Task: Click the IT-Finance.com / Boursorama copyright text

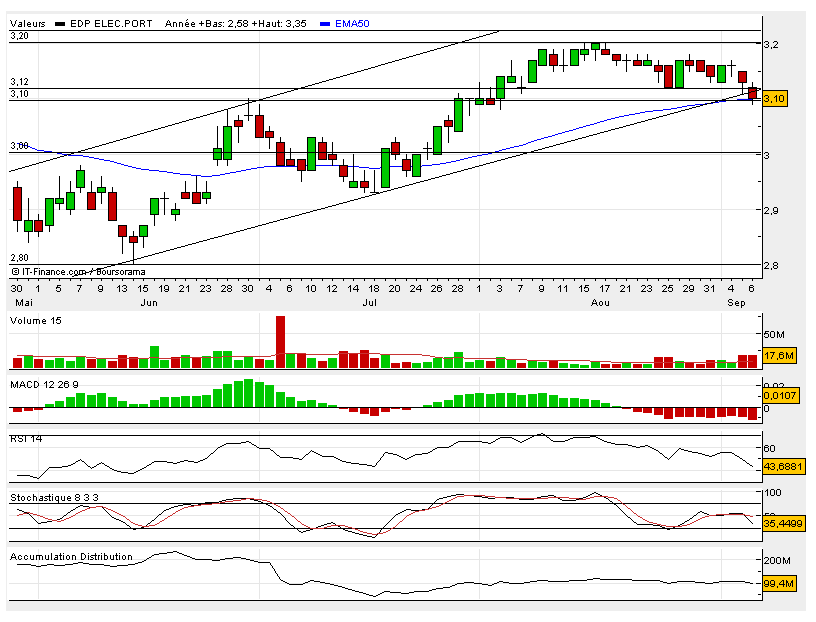Action: (x=78, y=272)
